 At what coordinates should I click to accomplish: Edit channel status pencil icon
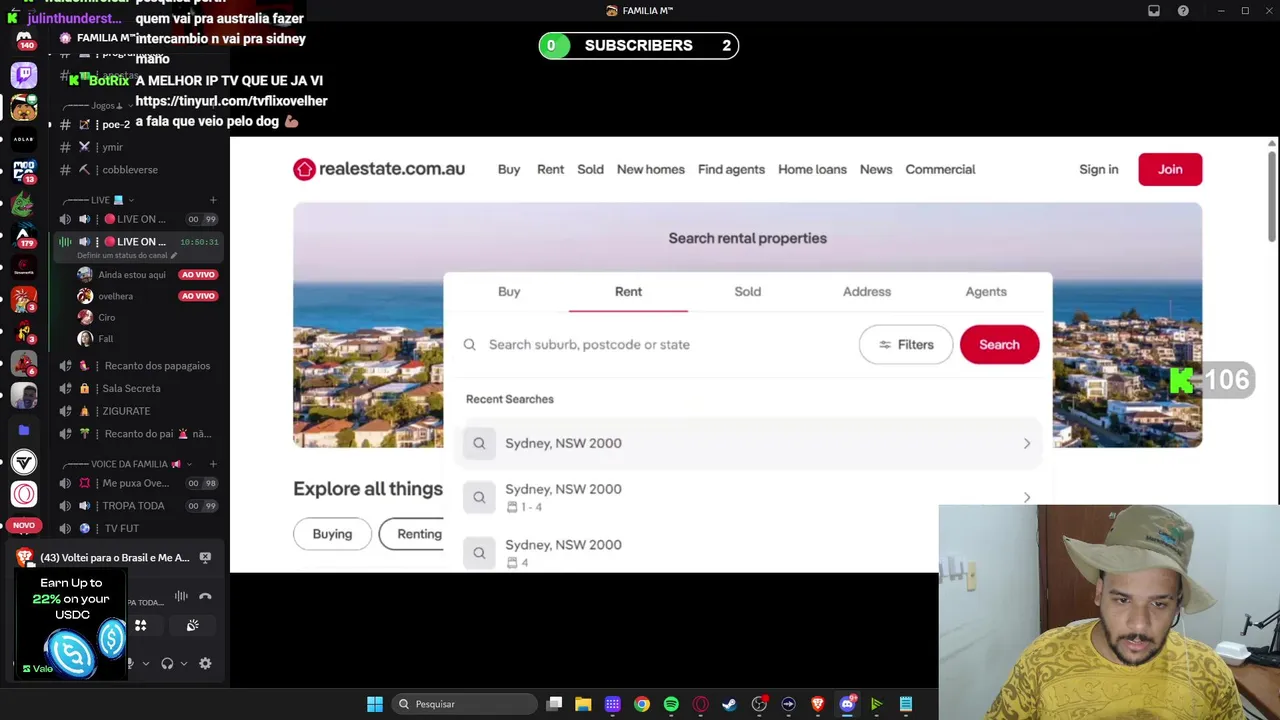point(174,255)
